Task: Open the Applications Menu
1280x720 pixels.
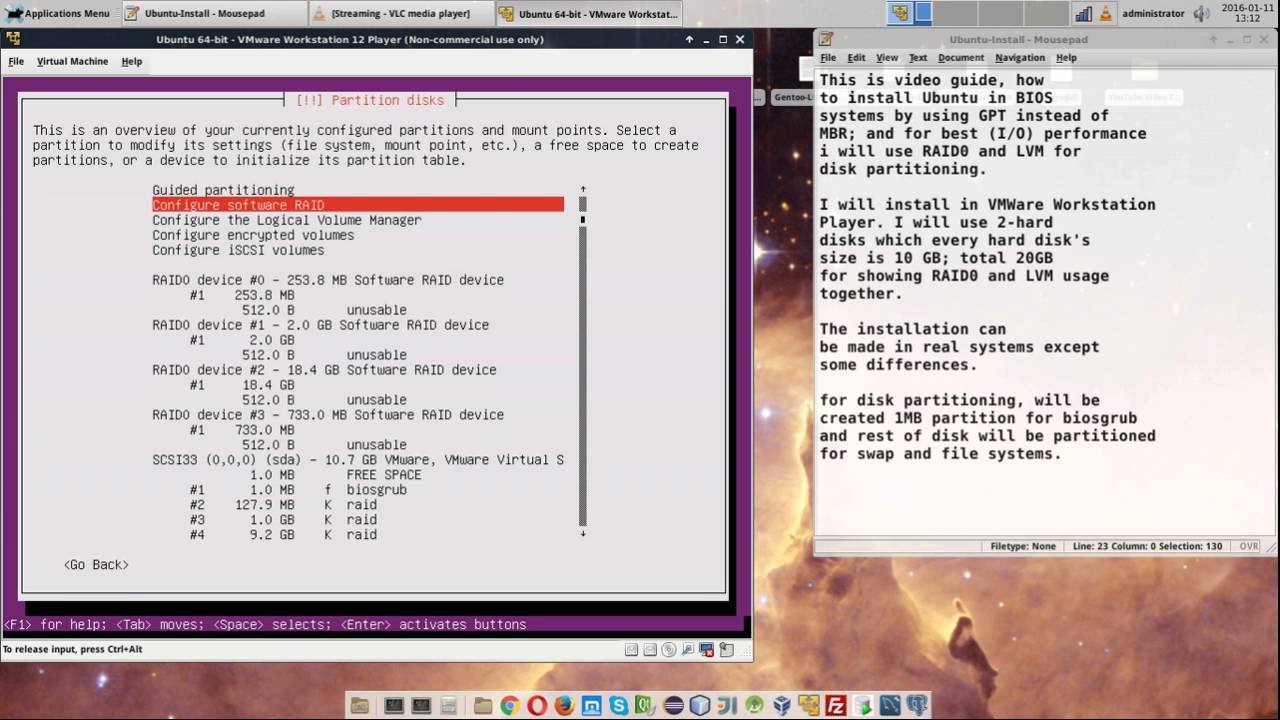Action: (x=57, y=13)
